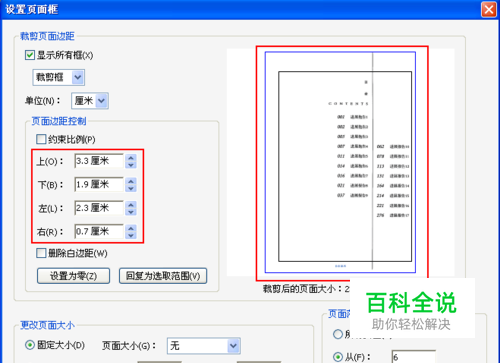This screenshot has height=363, width=500.
Task: Select the 从(F) page range radio button
Action: coord(338,357)
